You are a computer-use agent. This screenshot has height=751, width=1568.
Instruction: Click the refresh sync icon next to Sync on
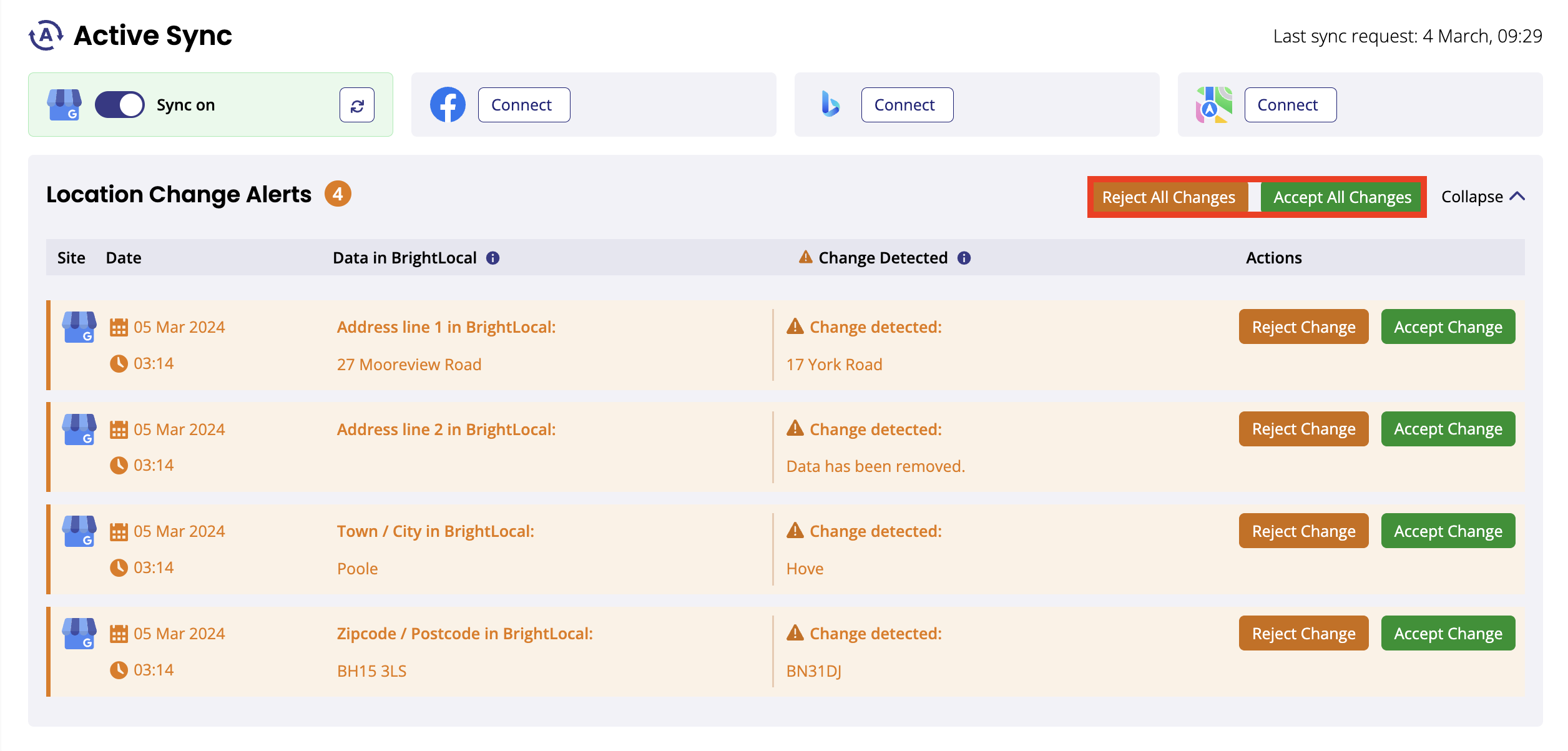[356, 105]
